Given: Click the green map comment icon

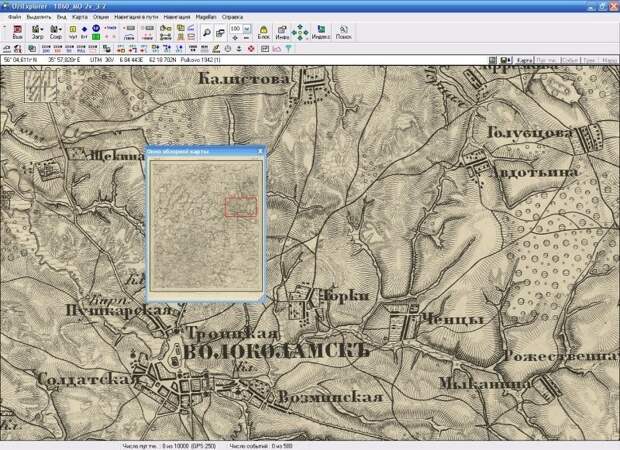Looking at the screenshot, I should 96,37.
